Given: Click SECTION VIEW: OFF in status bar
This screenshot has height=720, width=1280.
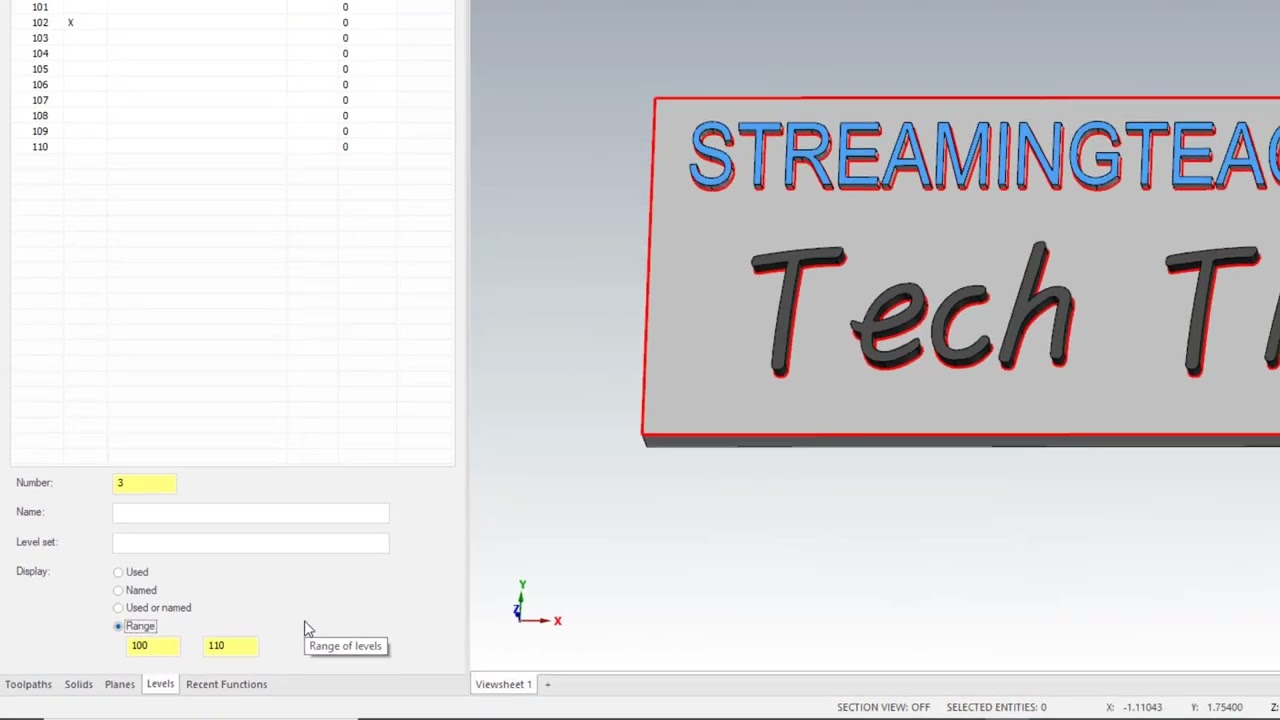Looking at the screenshot, I should coord(883,707).
